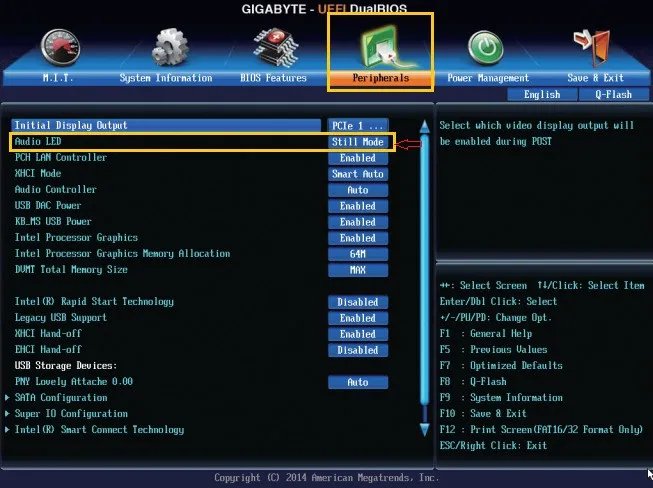Viewport: 653px width, 488px height.
Task: Select the KB_MS USB Power label
Action: point(53,222)
